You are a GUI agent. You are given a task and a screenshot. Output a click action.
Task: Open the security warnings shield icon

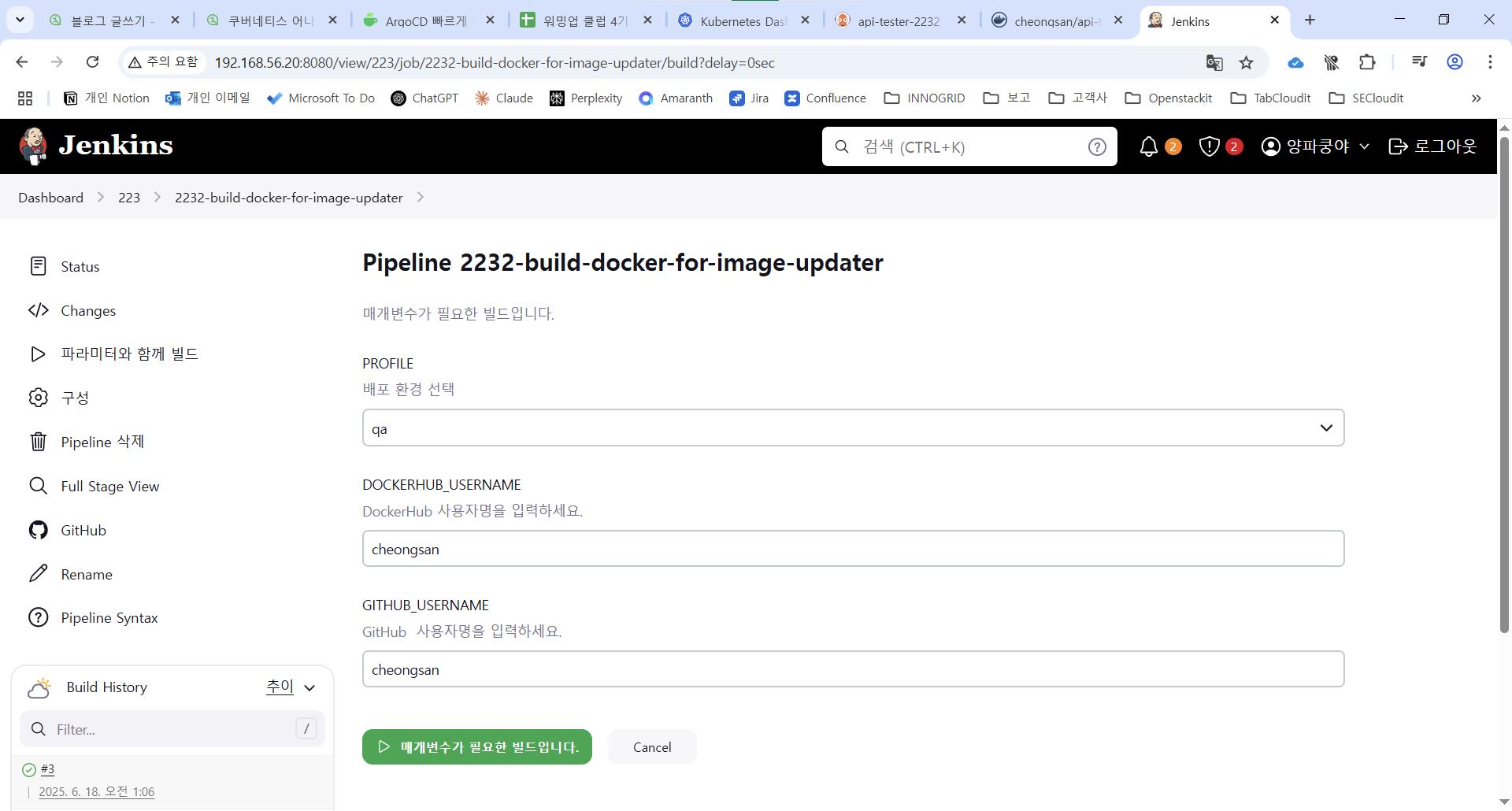(x=1209, y=146)
